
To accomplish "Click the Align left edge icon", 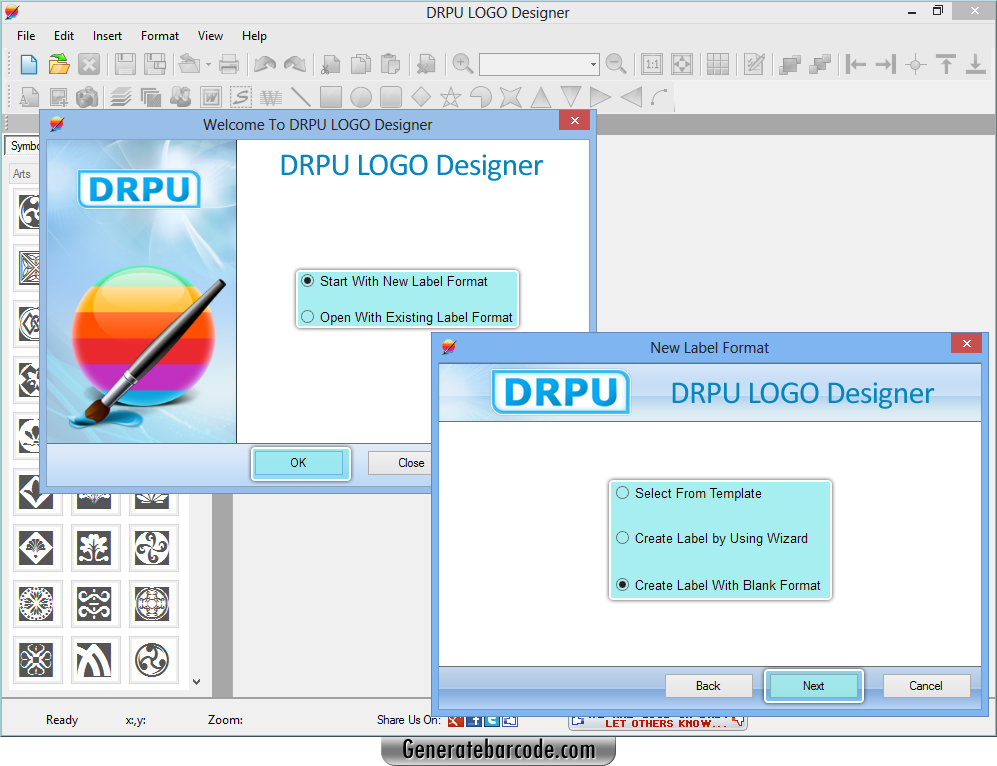I will tap(855, 64).
